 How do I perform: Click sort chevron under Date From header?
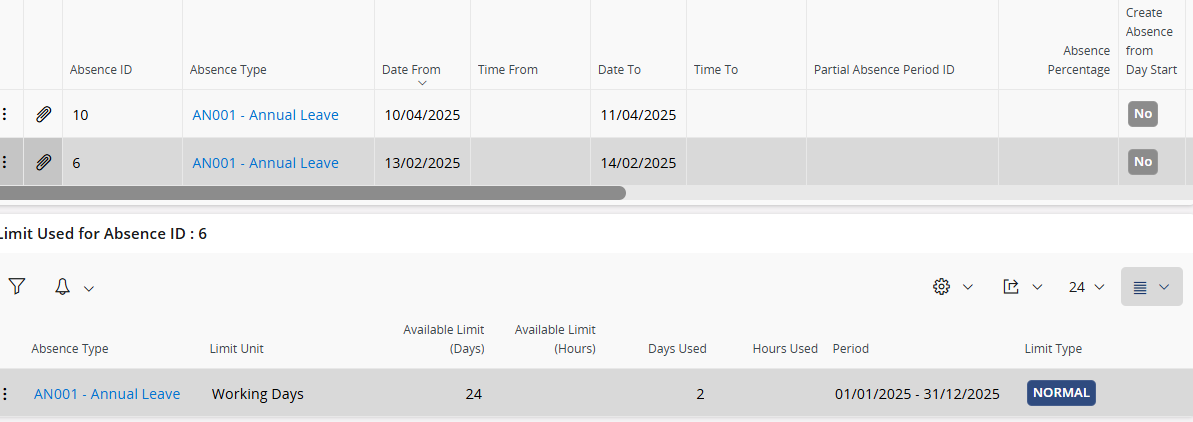(423, 83)
